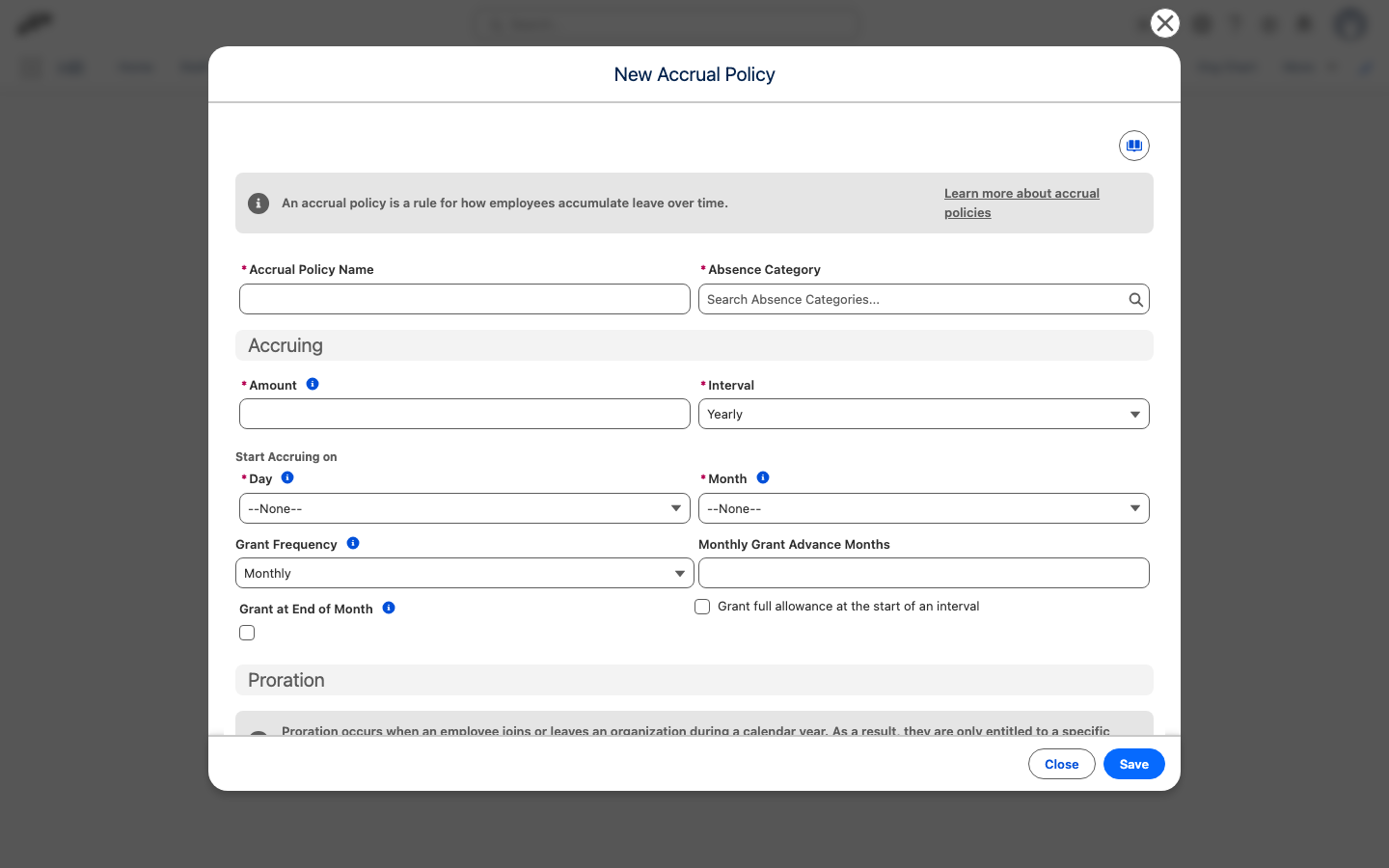Focus the Accrual Policy Name field
Screen dimensions: 1389x868
pyautogui.click(x=465, y=299)
